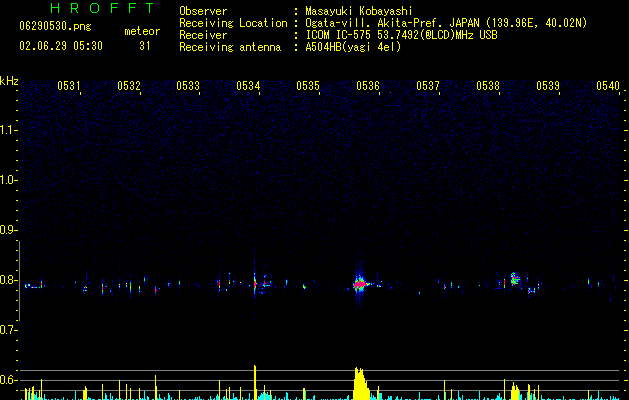
Task: Click the meteor label
Action: tap(142, 31)
